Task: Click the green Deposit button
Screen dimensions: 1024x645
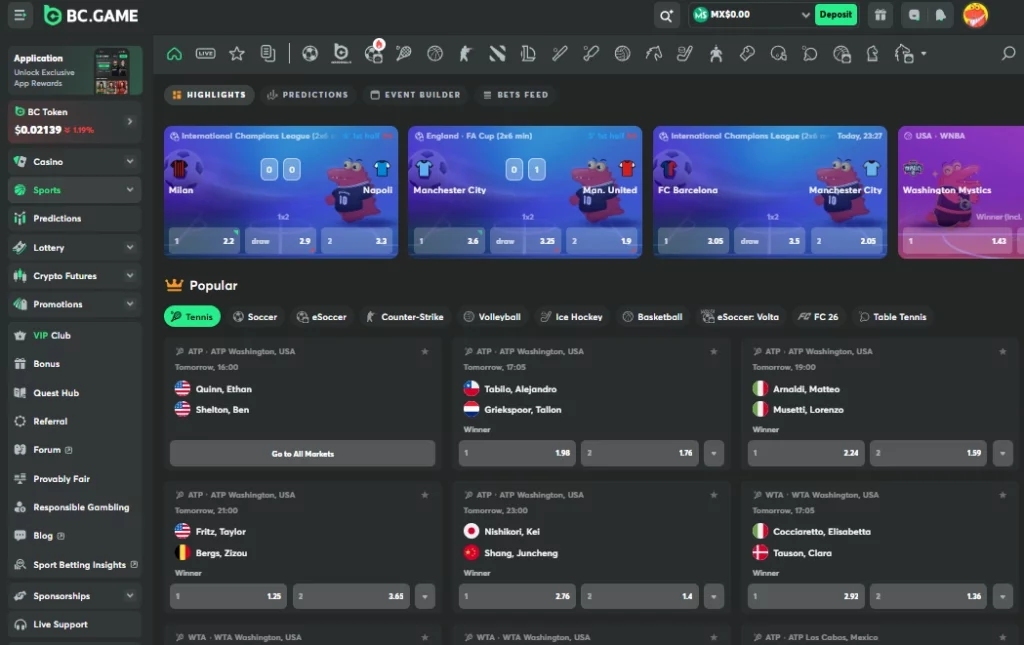Action: click(835, 15)
